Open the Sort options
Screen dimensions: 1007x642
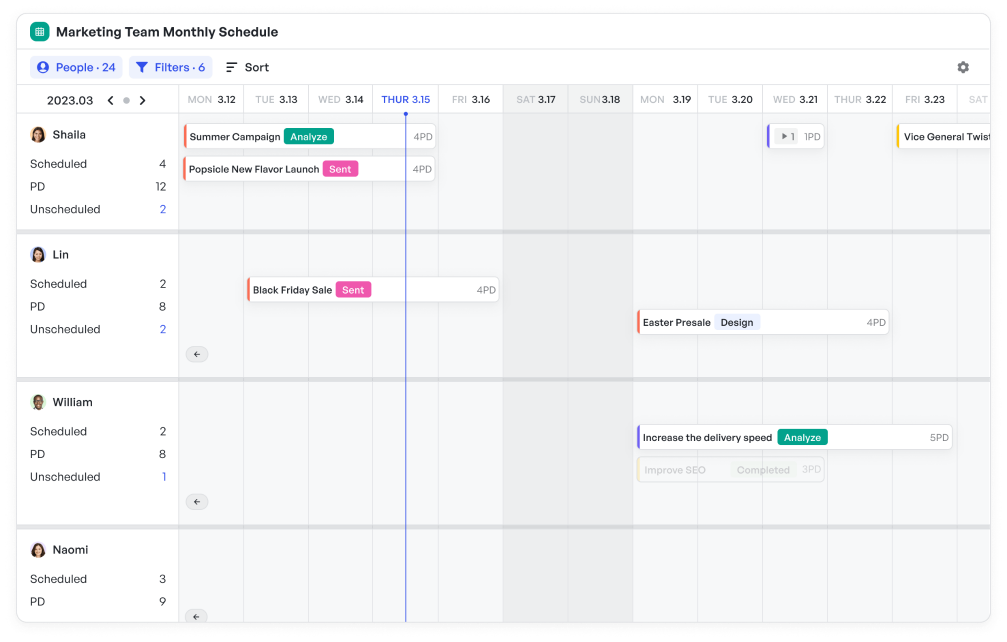pos(247,68)
